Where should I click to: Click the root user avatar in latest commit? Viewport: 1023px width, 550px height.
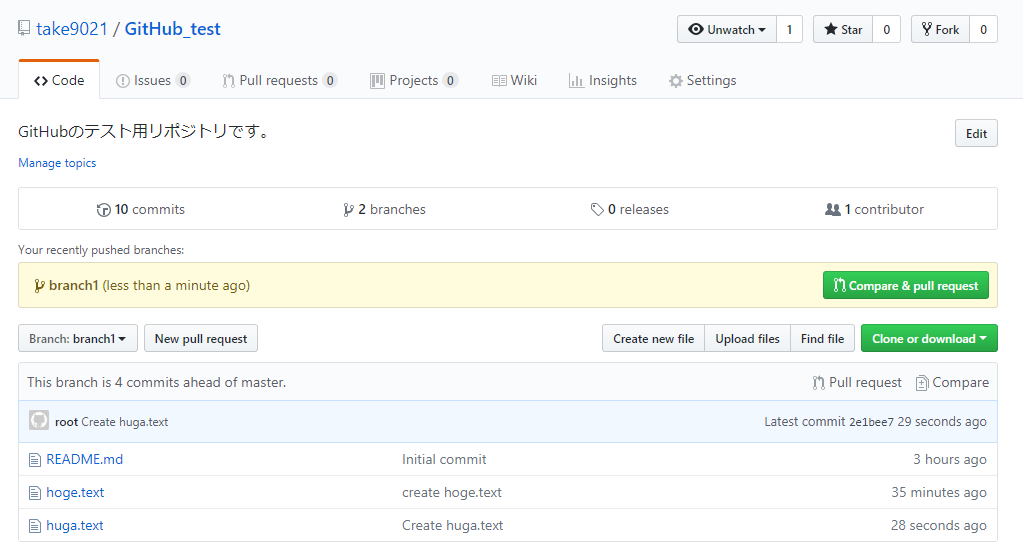pyautogui.click(x=39, y=421)
